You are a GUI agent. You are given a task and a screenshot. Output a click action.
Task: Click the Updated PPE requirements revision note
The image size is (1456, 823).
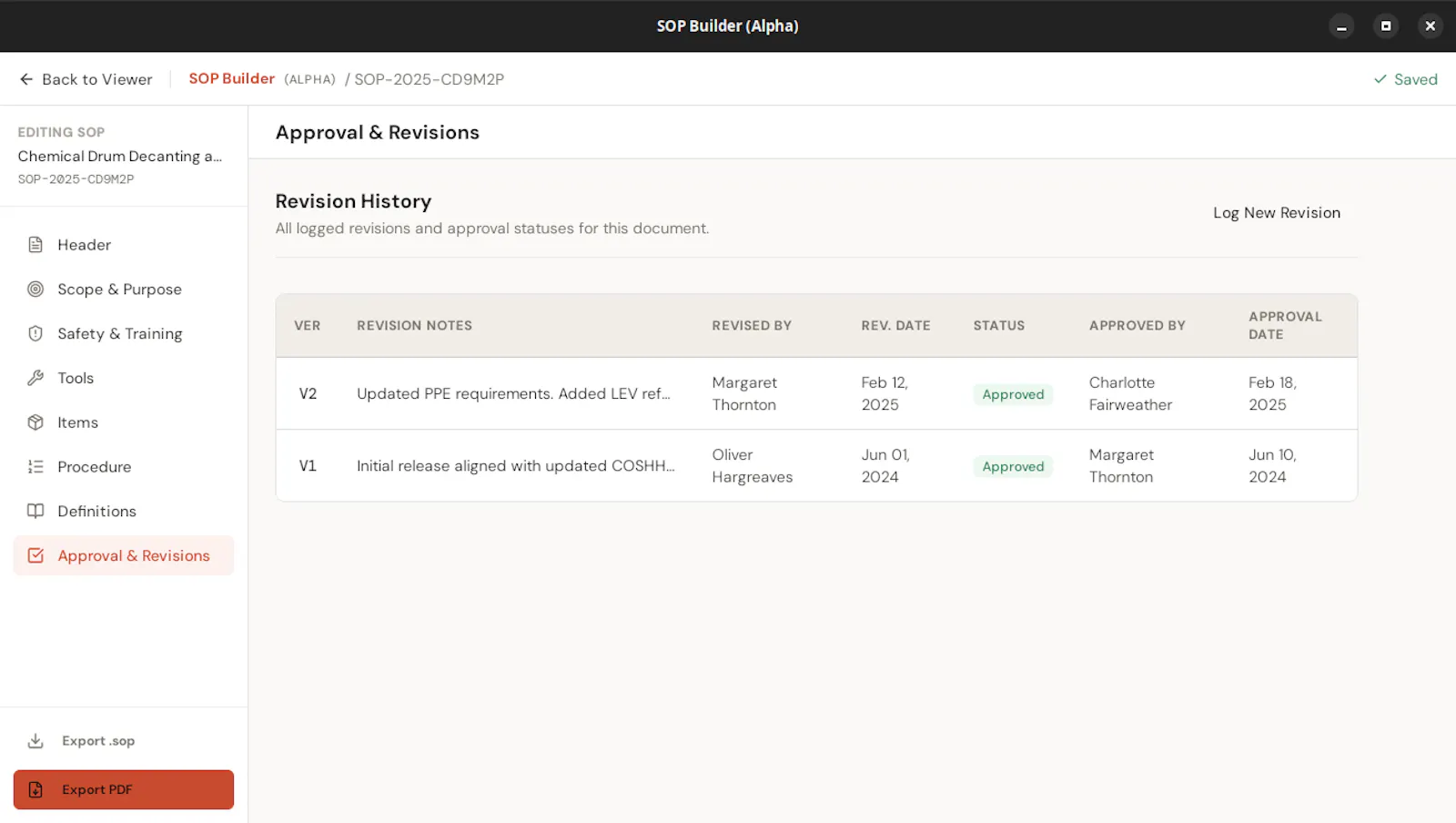coord(514,393)
